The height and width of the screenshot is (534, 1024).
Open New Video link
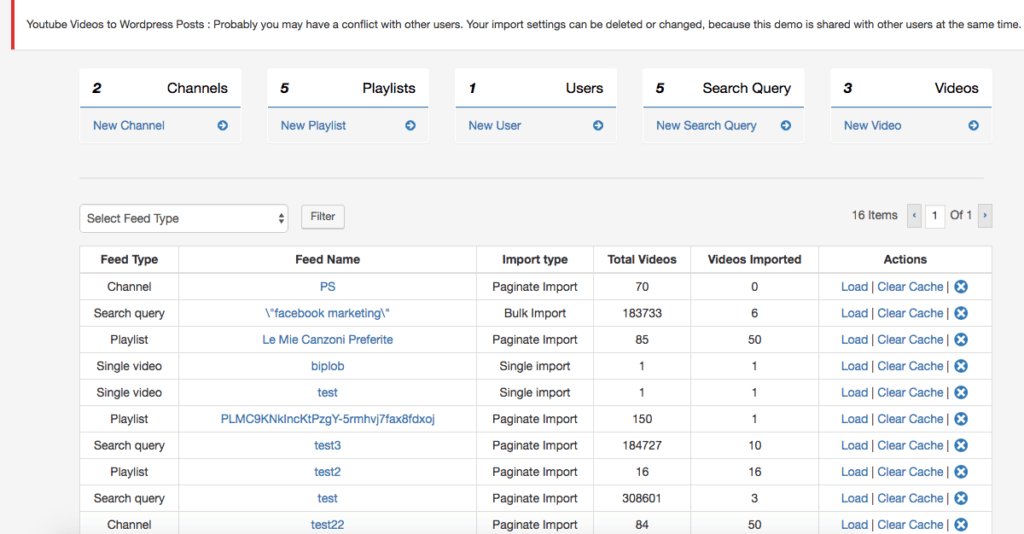pos(872,125)
